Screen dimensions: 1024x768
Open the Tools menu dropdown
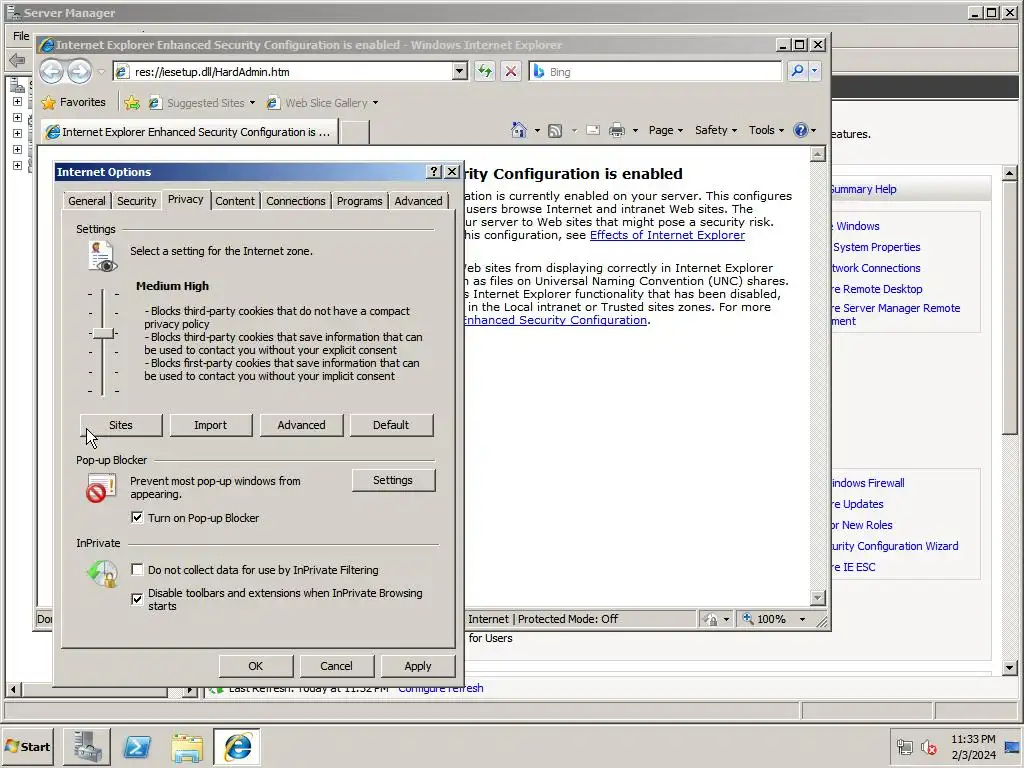(x=766, y=130)
